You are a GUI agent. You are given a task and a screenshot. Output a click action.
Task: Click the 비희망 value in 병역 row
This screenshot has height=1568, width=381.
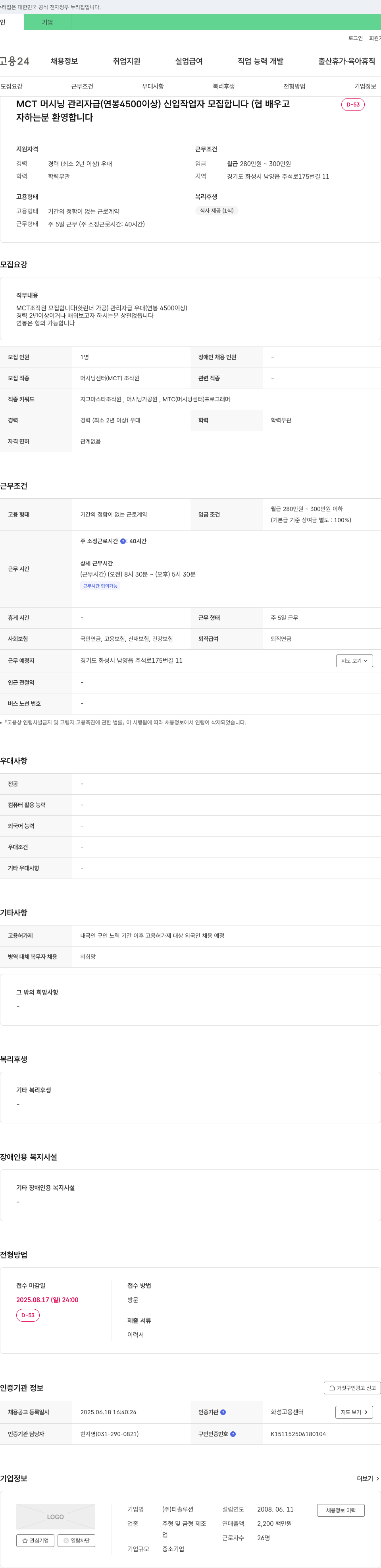88,957
